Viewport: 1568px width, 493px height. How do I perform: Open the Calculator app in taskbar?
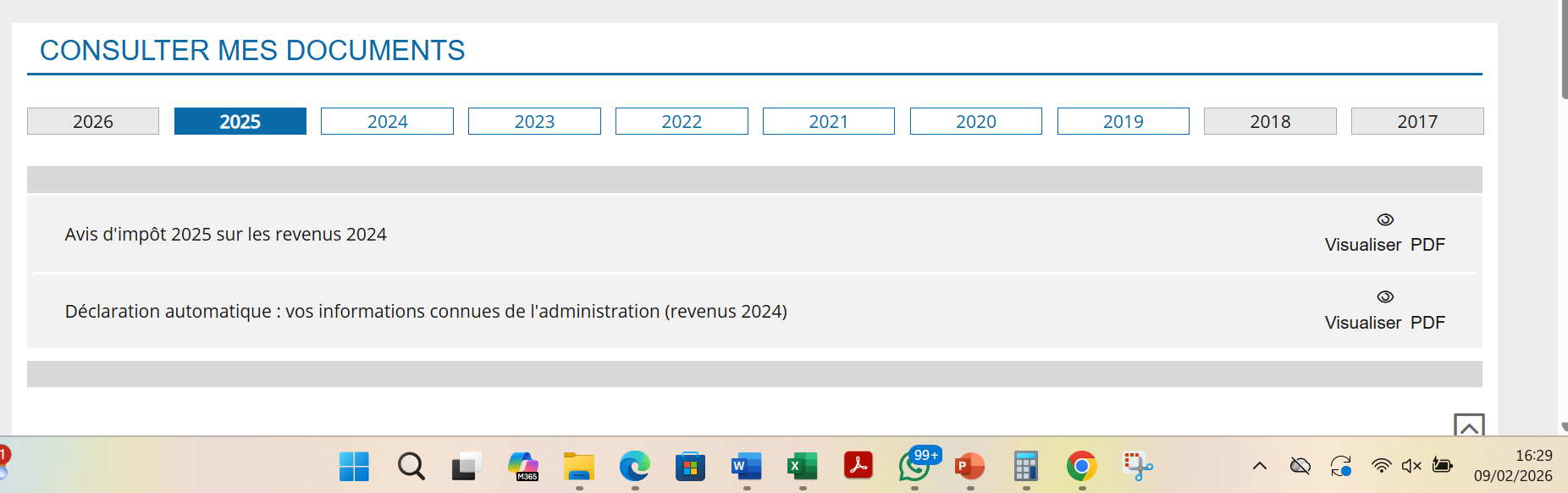click(x=1026, y=466)
